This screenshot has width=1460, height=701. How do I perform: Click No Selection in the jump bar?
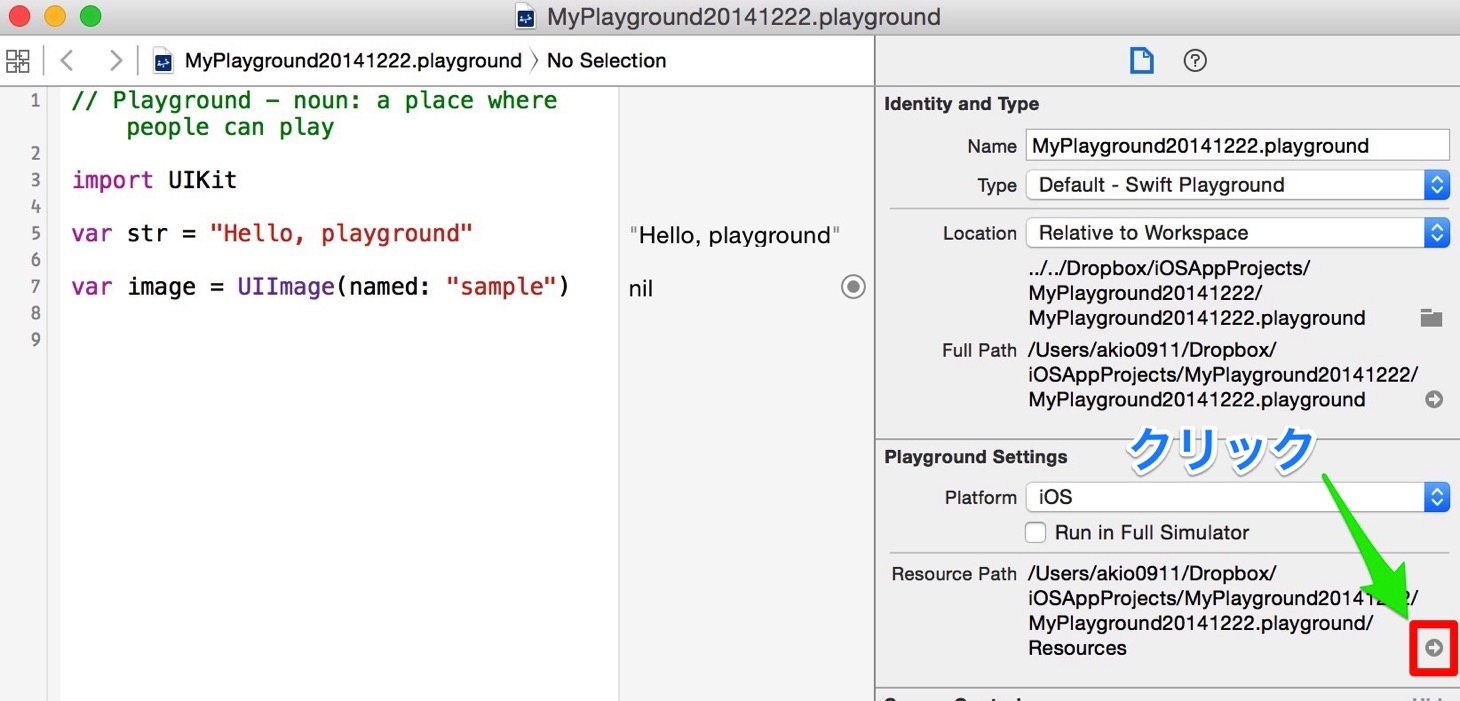pos(606,61)
